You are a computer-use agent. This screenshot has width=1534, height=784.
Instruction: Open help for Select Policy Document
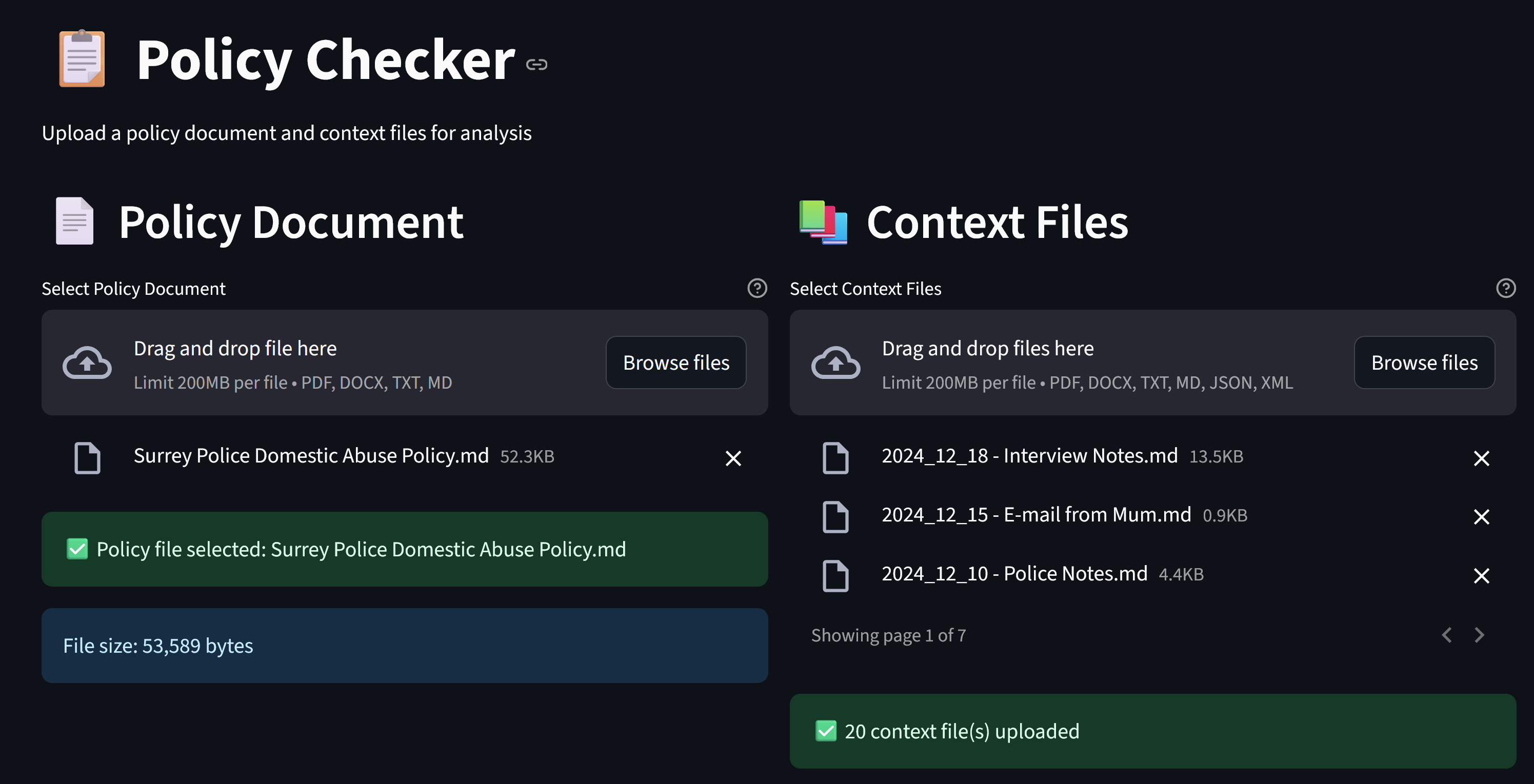pos(756,289)
